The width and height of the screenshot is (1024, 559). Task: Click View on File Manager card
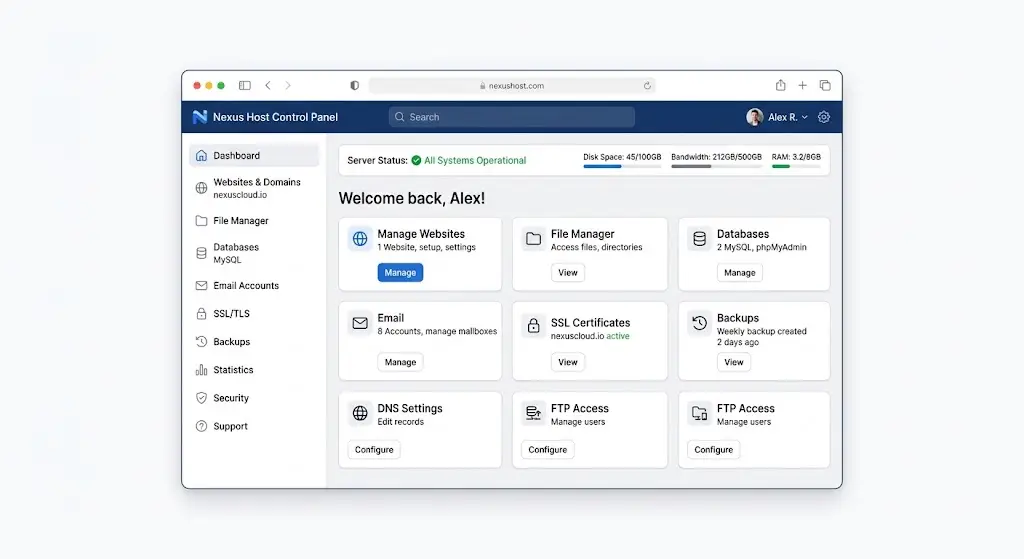coord(568,272)
